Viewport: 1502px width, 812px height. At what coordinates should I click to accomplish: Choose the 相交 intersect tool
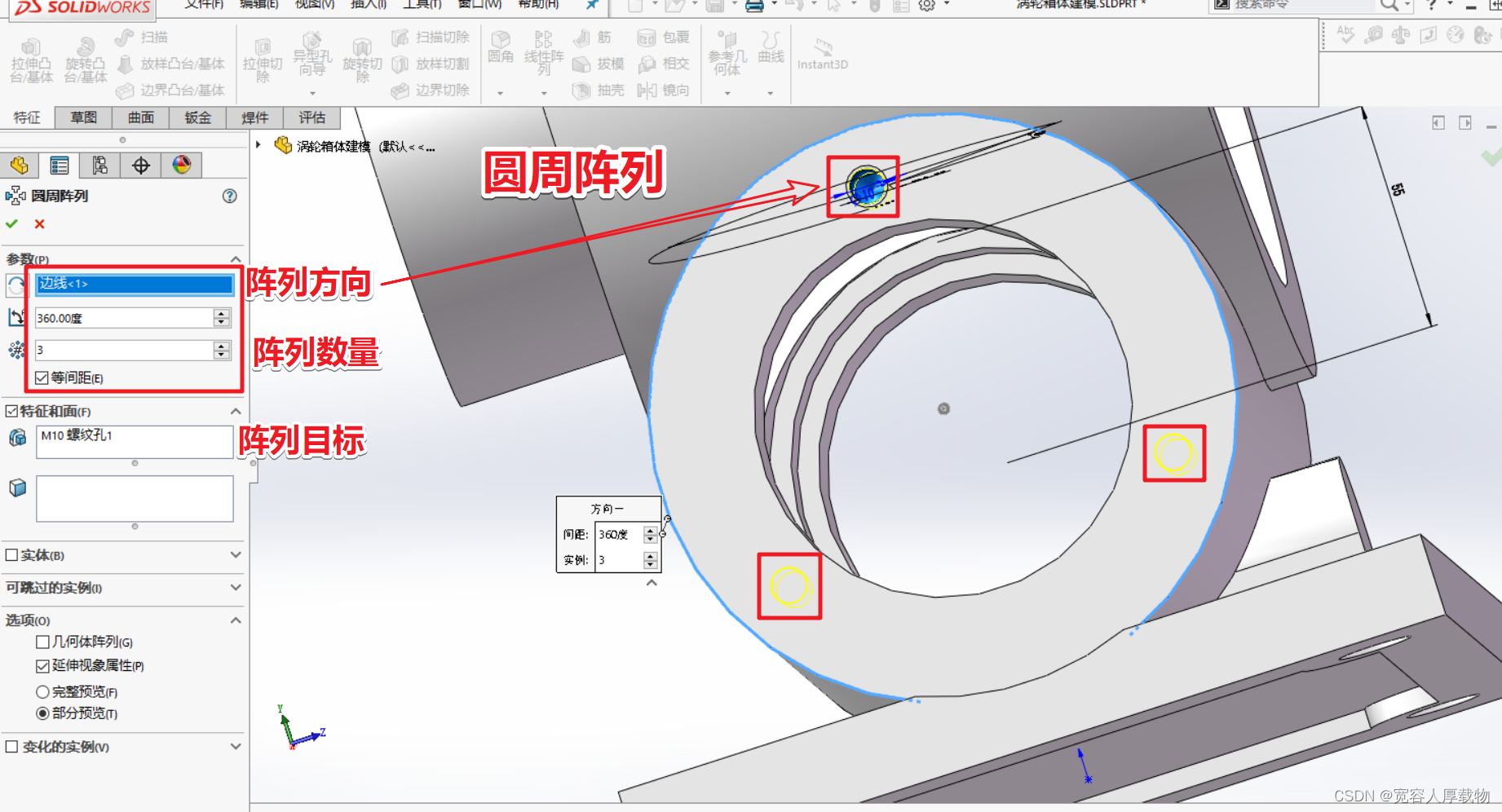663,64
